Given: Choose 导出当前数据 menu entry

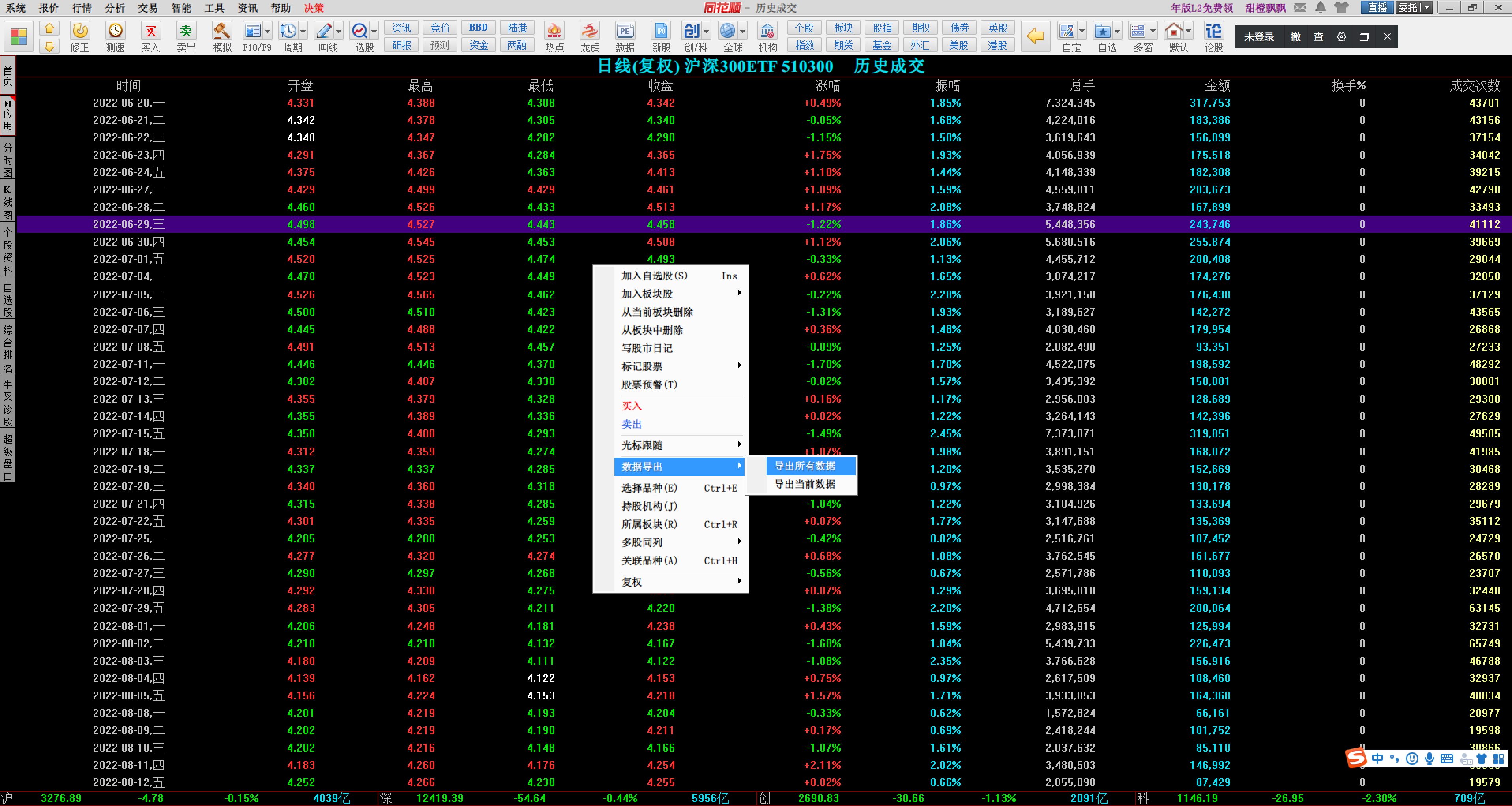Looking at the screenshot, I should pos(805,484).
